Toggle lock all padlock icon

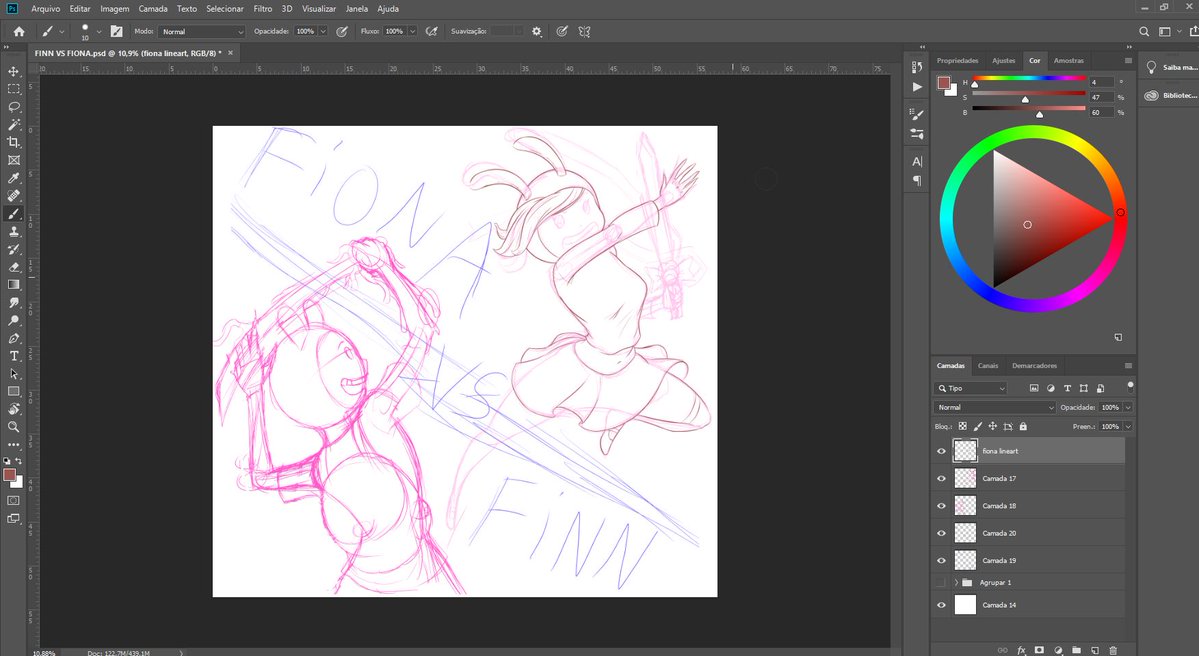pyautogui.click(x=1023, y=427)
